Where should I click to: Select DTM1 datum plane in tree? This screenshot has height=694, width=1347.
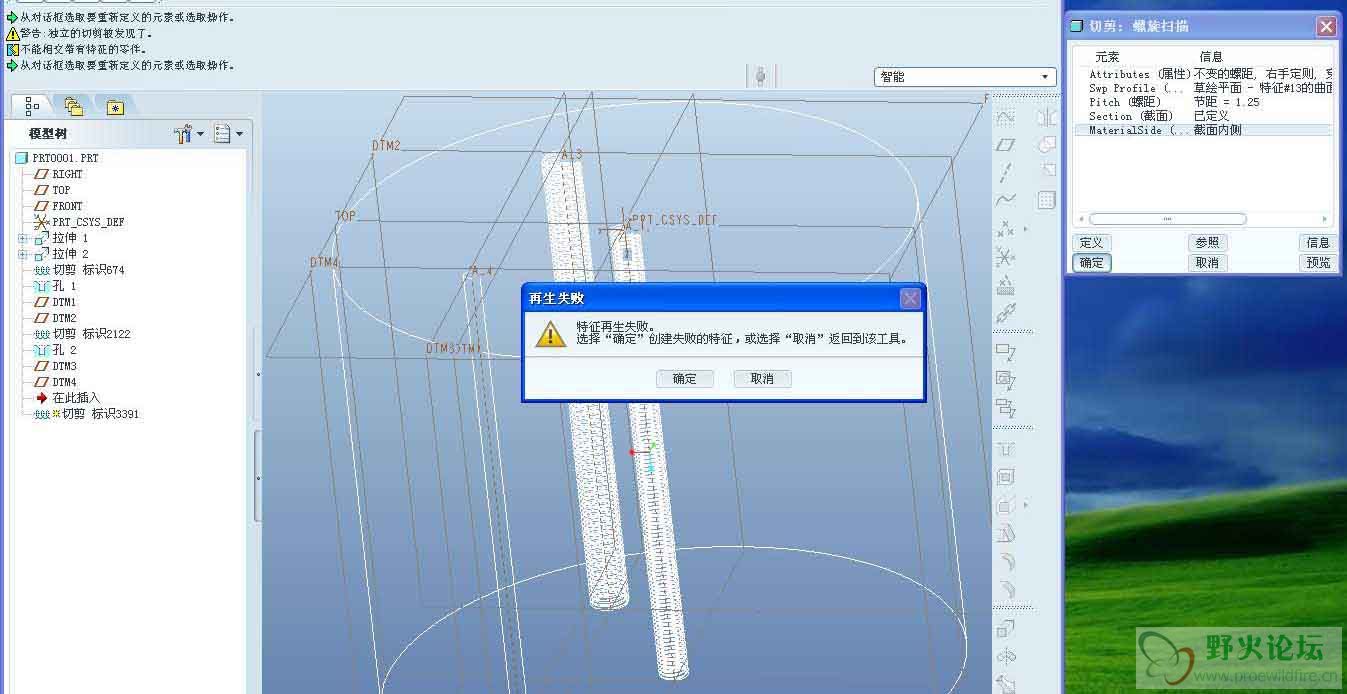[56, 302]
